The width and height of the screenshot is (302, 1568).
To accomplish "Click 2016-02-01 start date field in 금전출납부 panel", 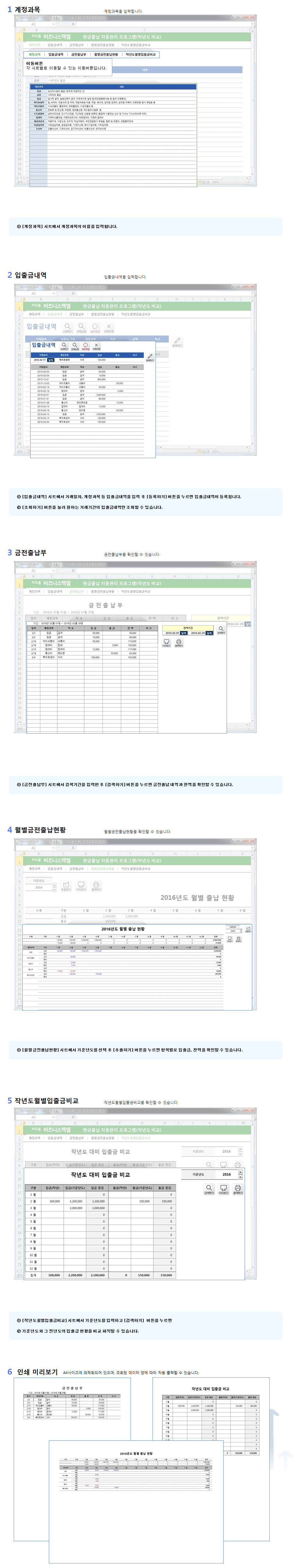I will 172,632.
